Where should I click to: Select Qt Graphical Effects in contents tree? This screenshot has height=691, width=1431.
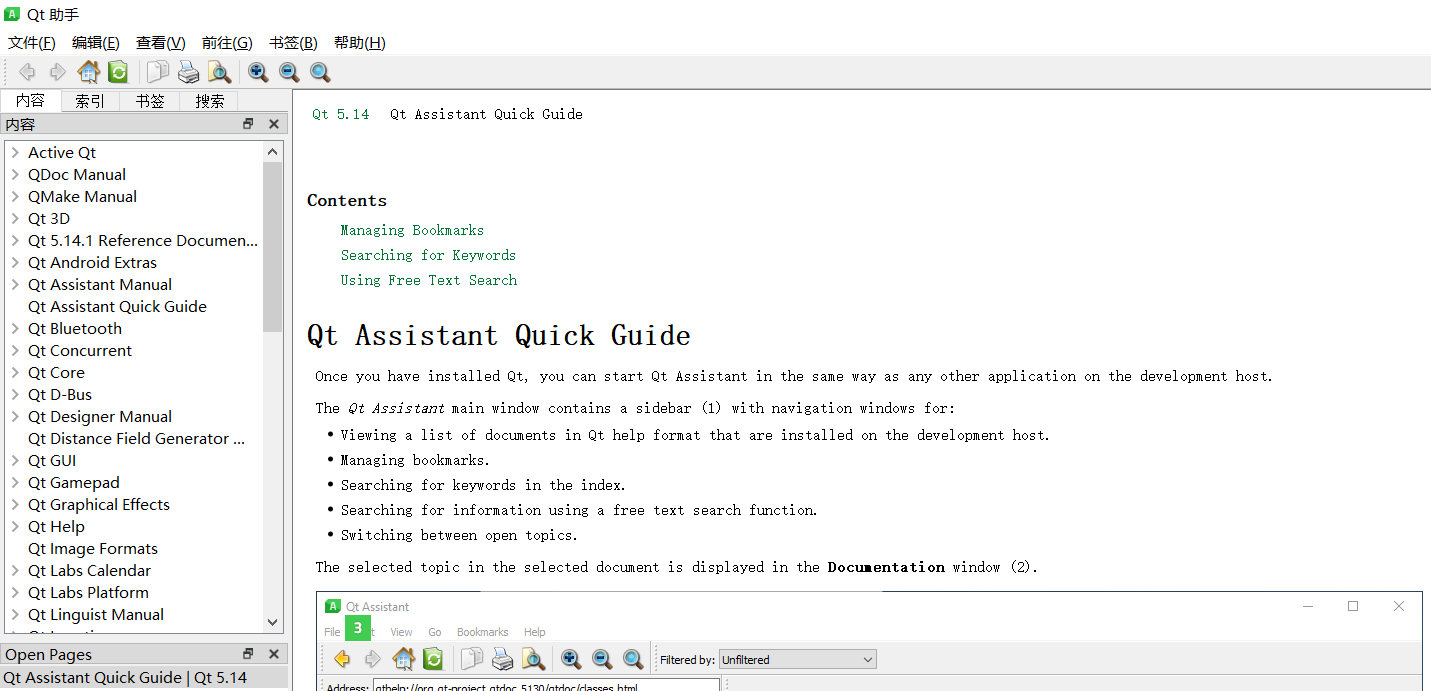(99, 505)
